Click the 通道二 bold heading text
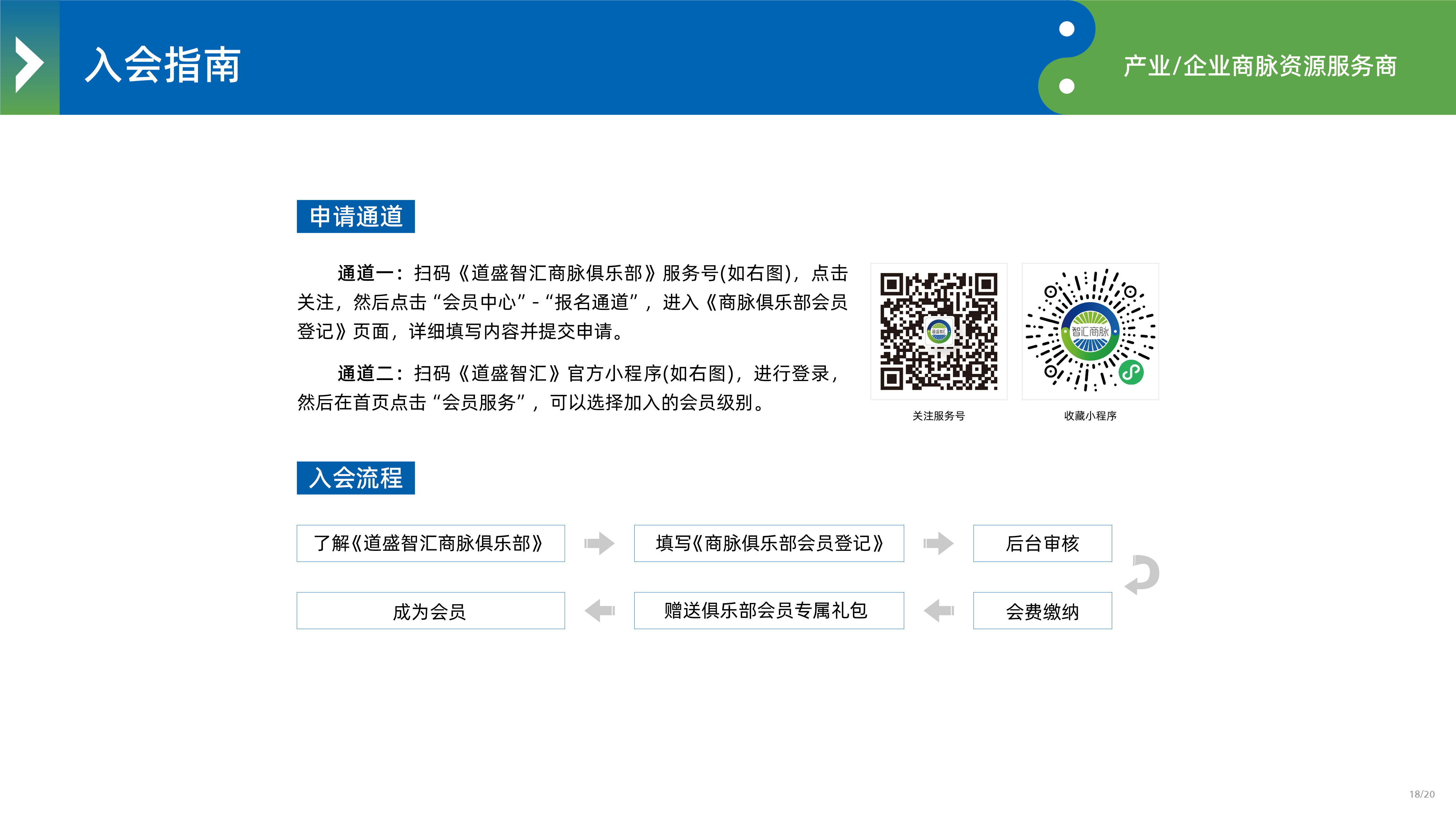1456x819 pixels. click(371, 374)
